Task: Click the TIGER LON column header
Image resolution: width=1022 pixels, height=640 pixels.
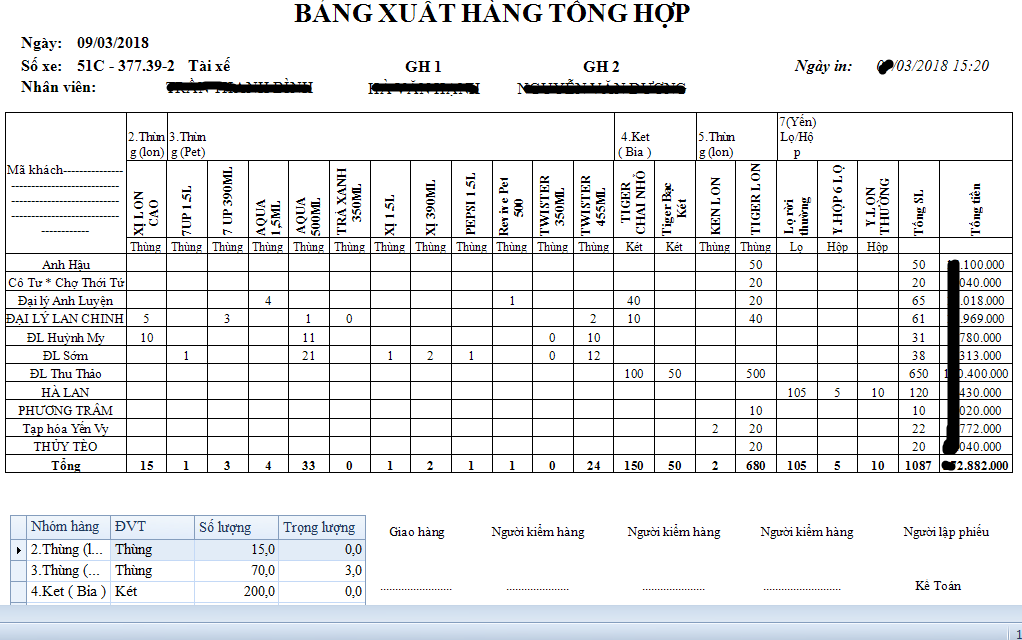Action: (x=755, y=199)
